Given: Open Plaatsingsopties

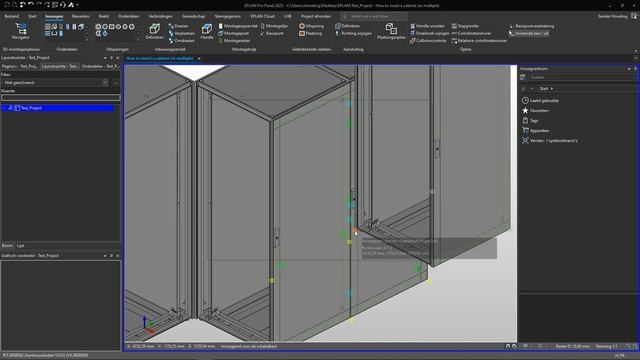Looking at the screenshot, I should [391, 31].
